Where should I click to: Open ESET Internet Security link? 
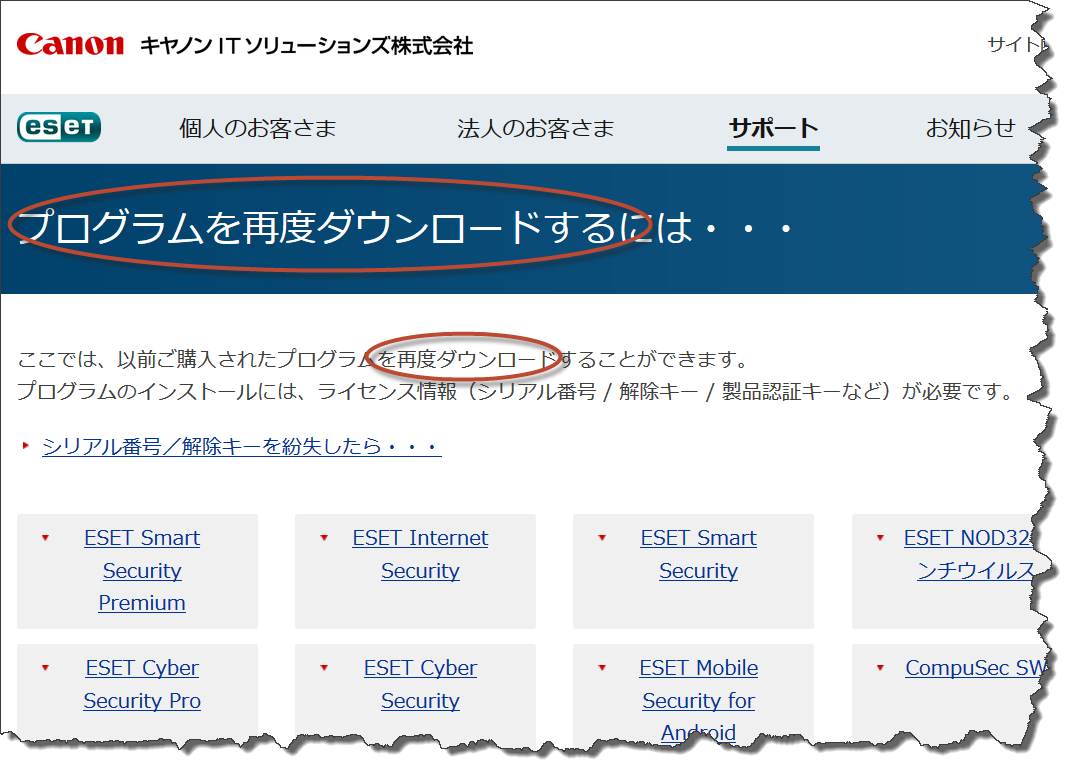[x=420, y=554]
